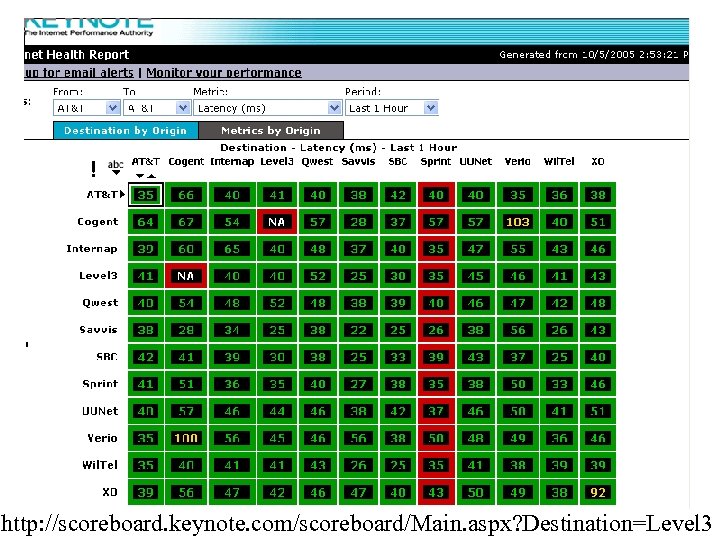This screenshot has height=540, width=720.
Task: Click the red 57 Sprint cell in Cogent row
Action: 436,222
